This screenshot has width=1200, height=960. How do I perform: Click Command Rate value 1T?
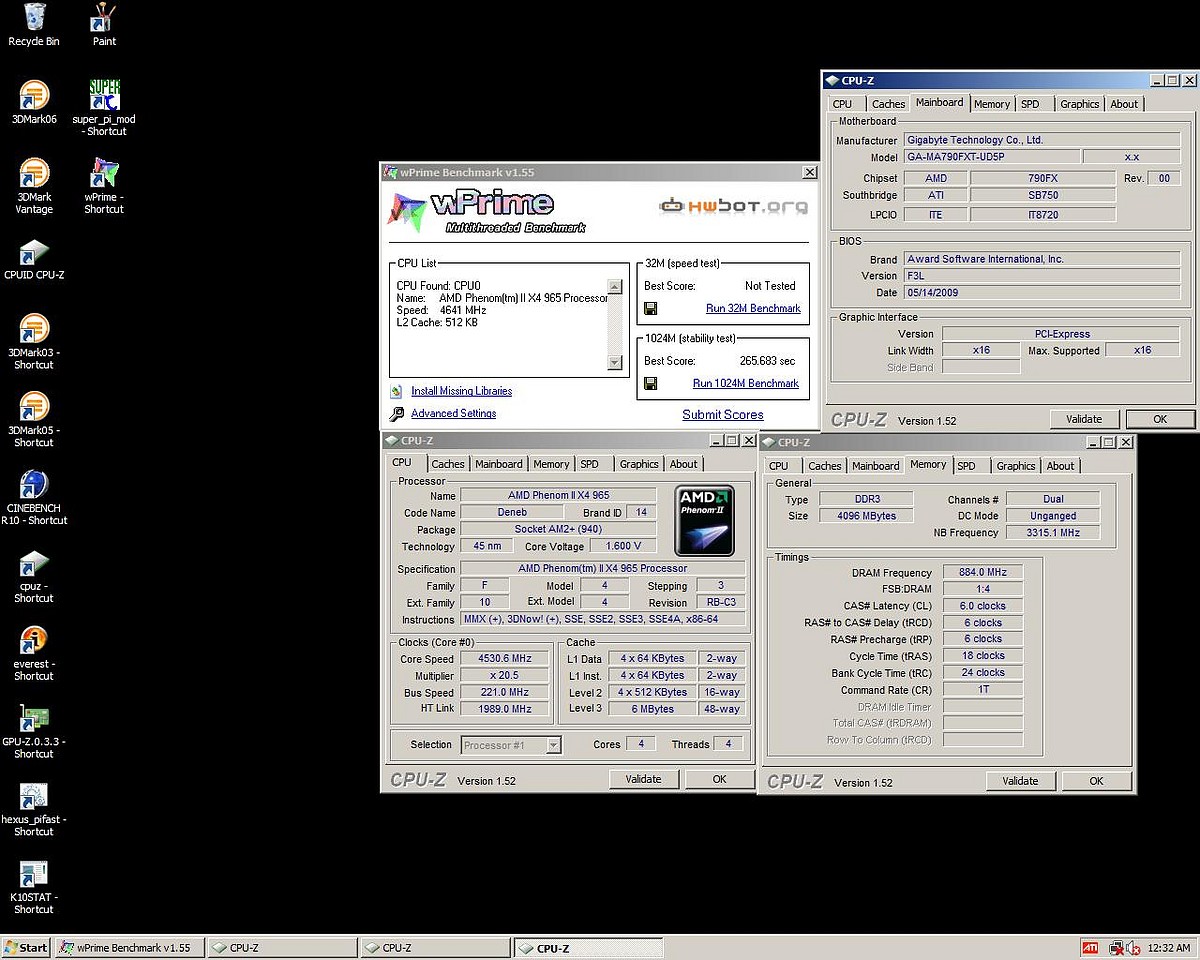point(982,690)
